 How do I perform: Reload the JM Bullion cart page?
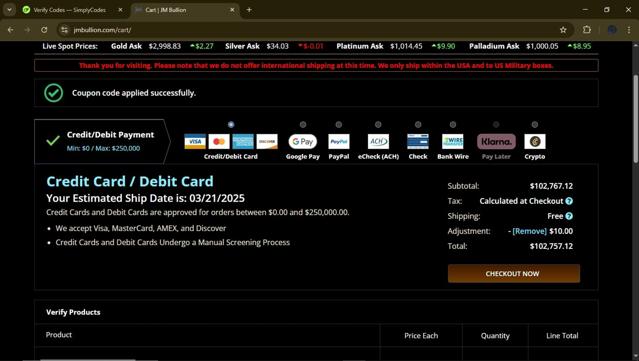pyautogui.click(x=44, y=30)
